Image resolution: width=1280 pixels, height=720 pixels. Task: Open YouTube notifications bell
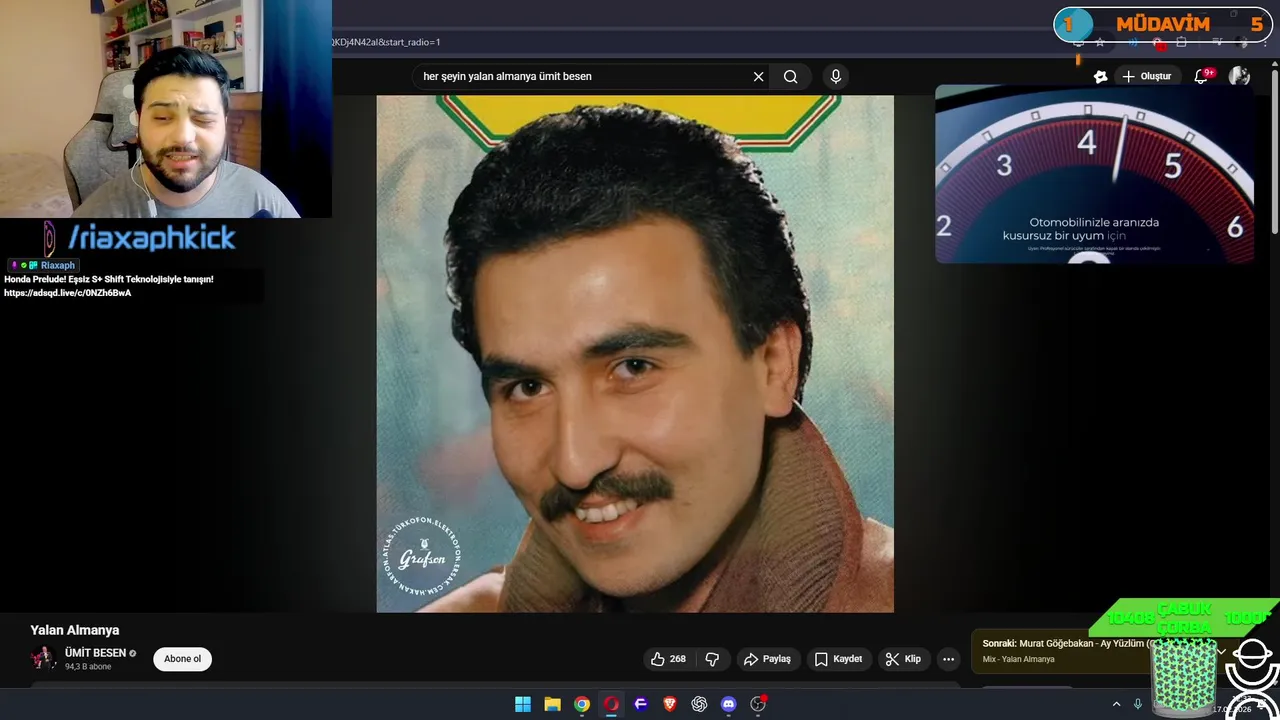1204,76
